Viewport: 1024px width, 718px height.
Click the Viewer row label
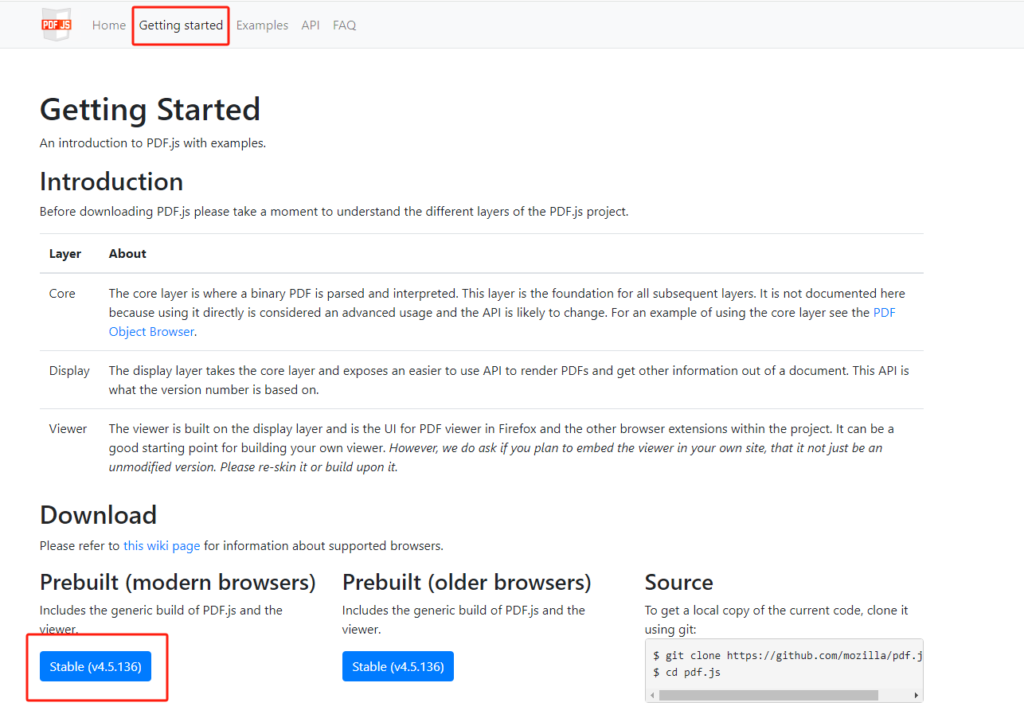[68, 428]
